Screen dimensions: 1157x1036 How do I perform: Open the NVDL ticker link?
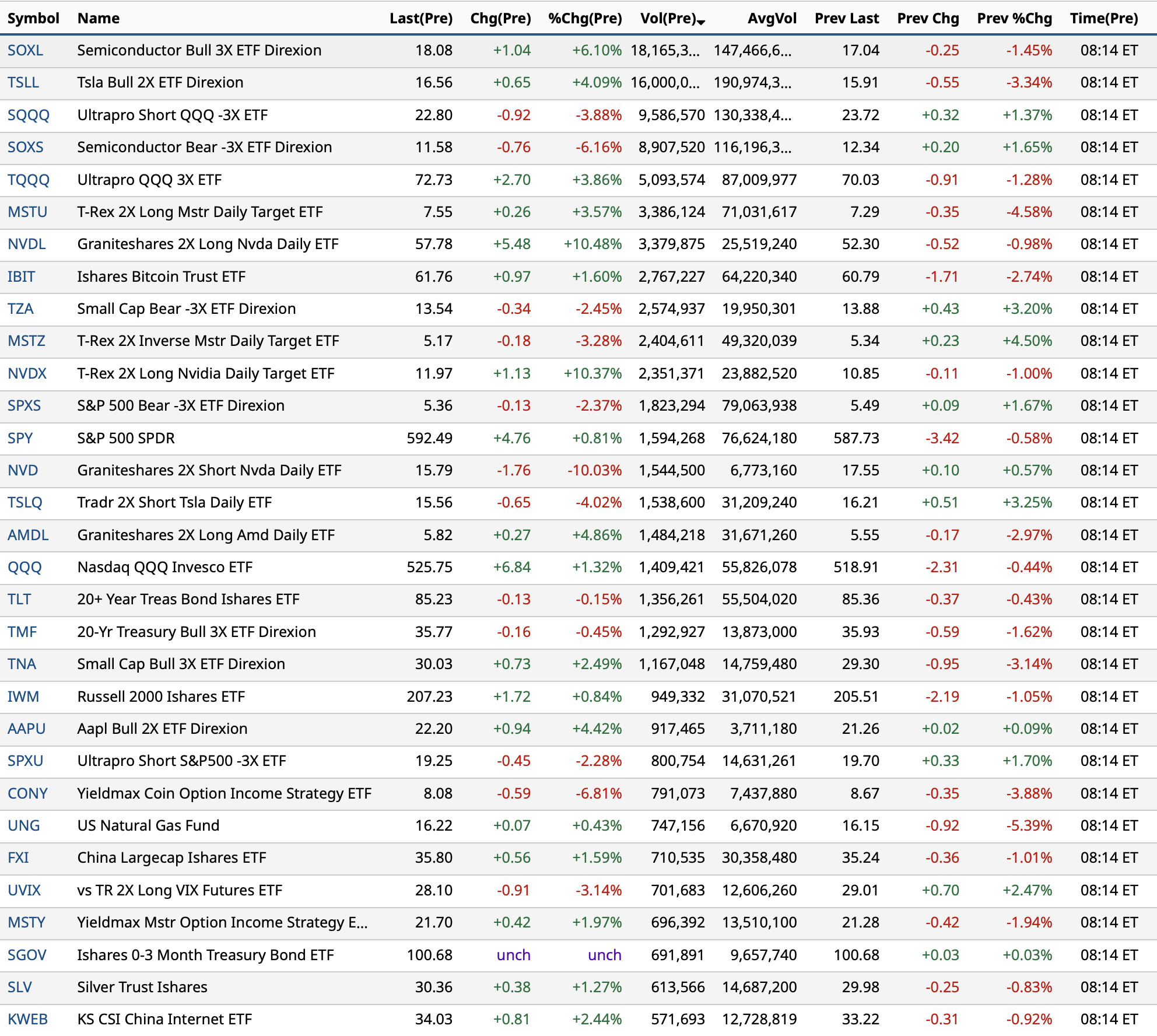click(26, 244)
